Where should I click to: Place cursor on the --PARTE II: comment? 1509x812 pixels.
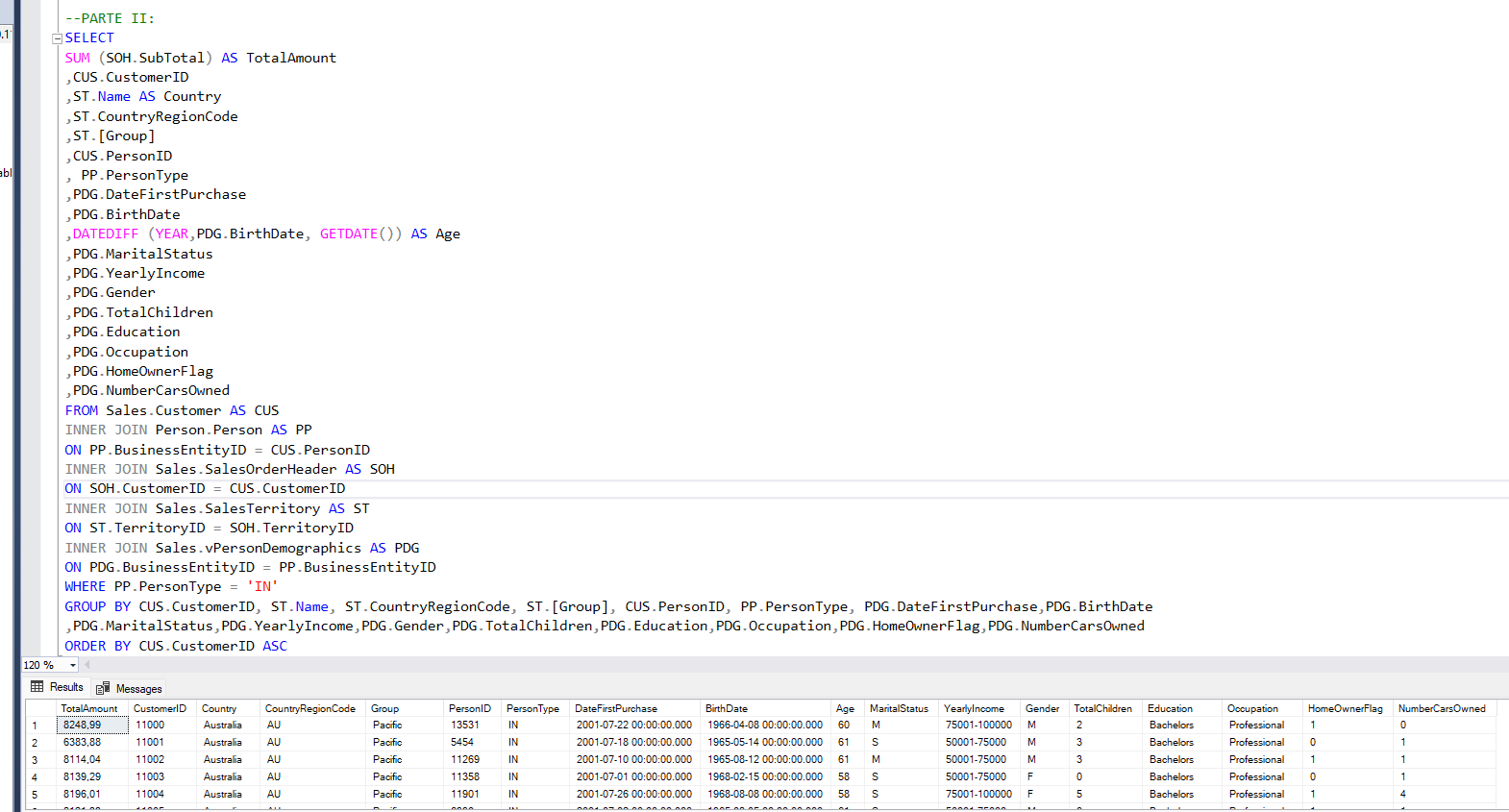click(110, 18)
